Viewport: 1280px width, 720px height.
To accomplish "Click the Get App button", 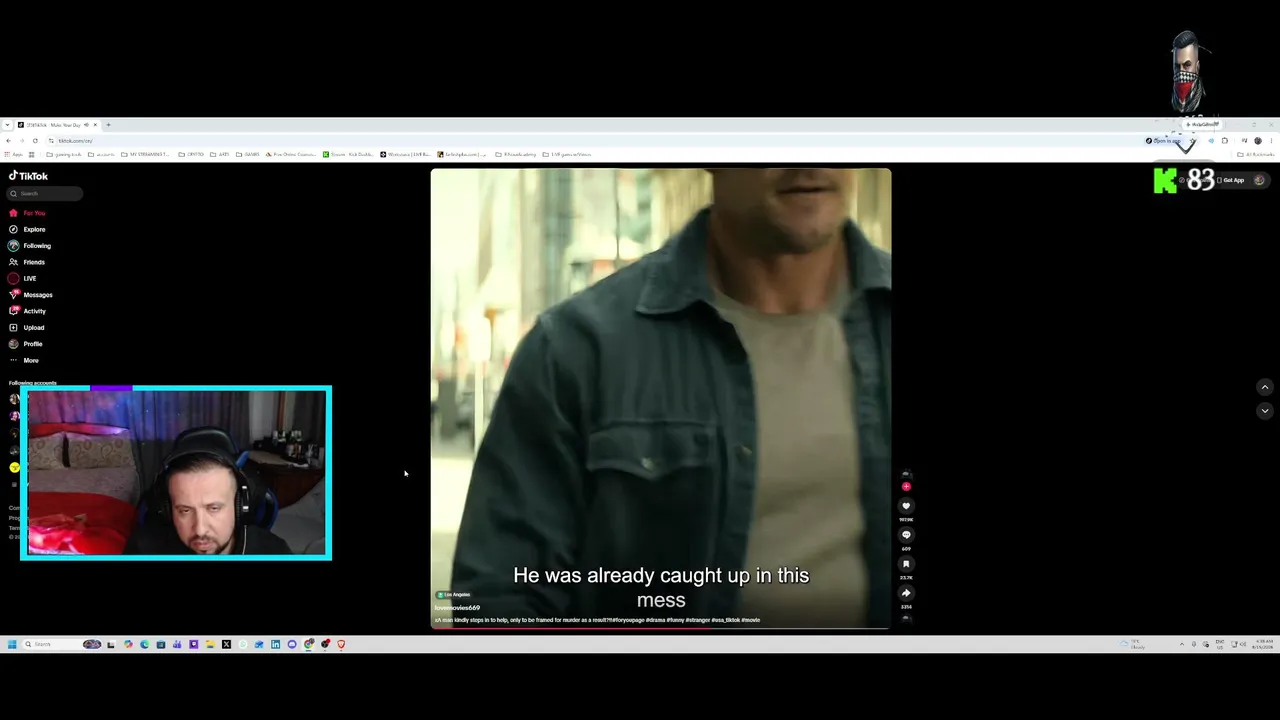I will 1231,180.
